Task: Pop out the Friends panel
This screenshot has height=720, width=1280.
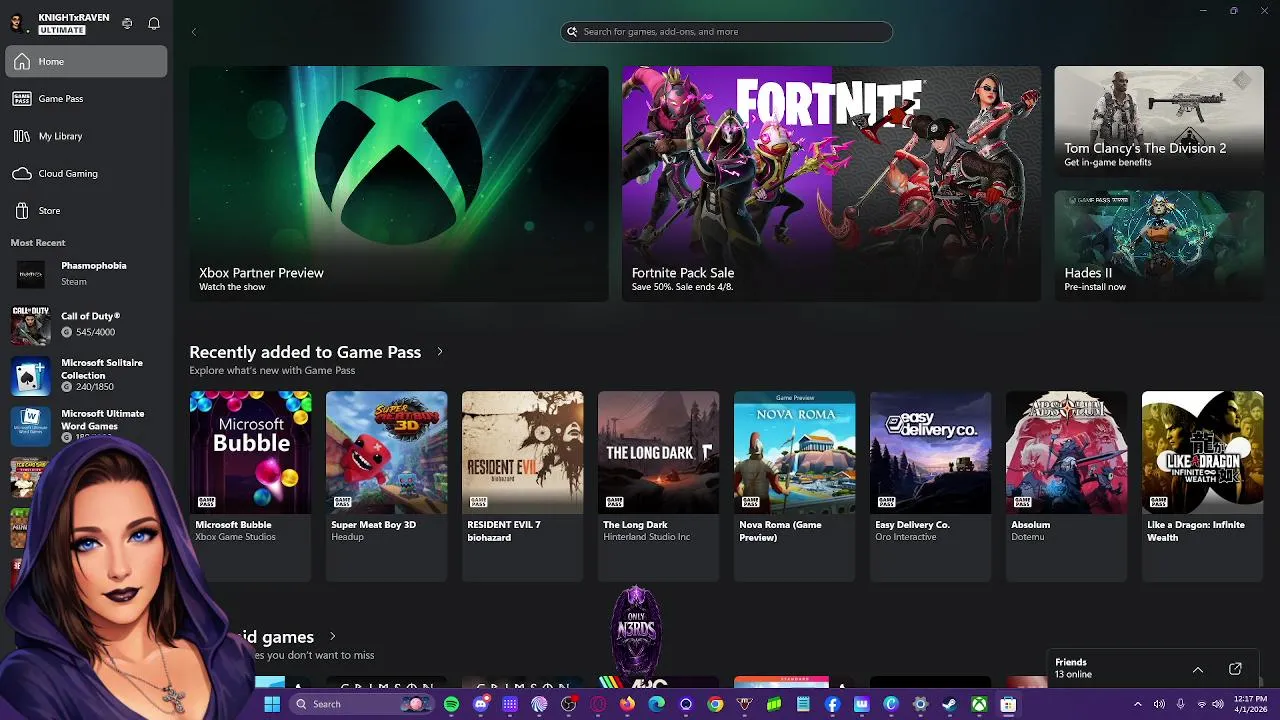Action: [1235, 669]
